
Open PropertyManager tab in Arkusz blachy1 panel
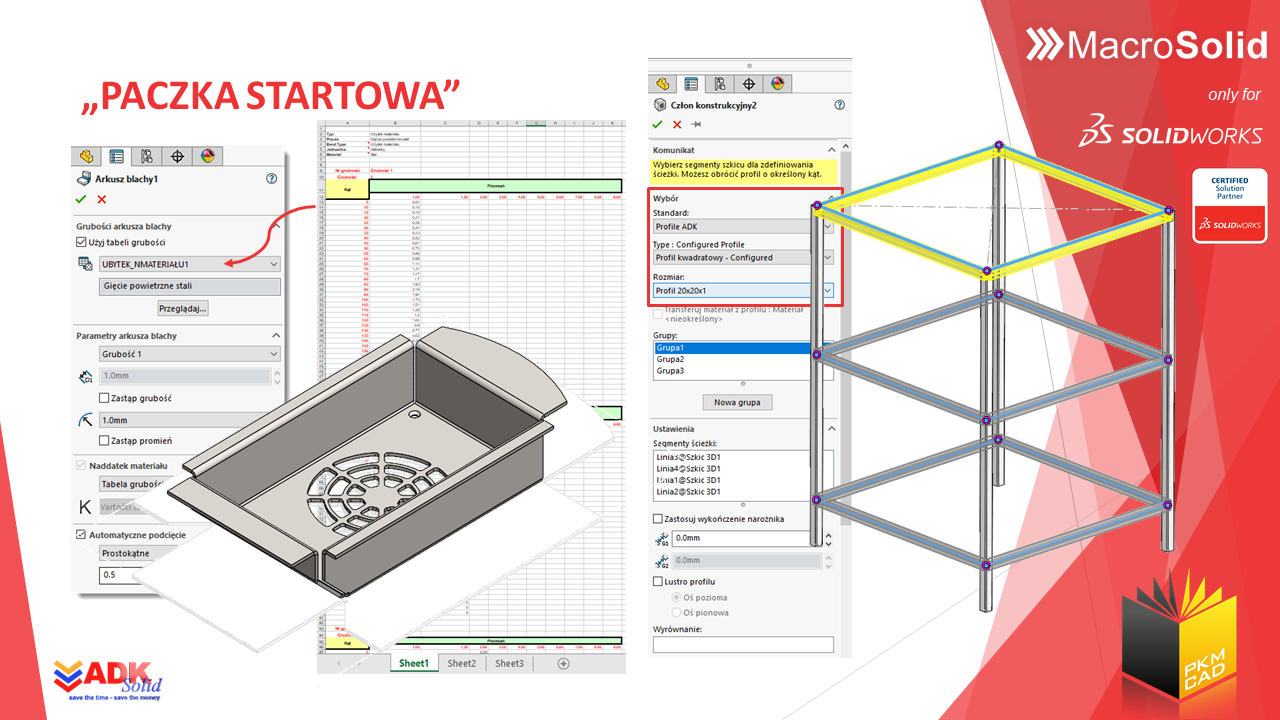tap(117, 156)
